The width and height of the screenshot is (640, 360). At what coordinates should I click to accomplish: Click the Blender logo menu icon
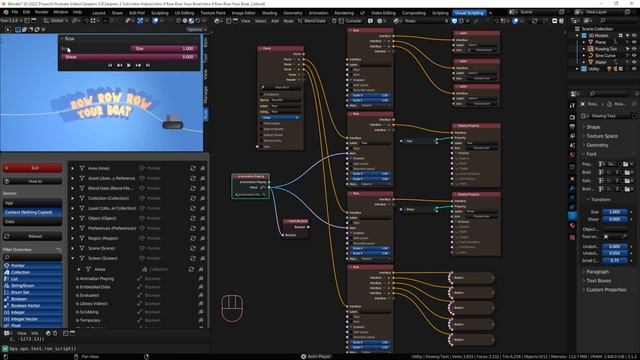[5, 12]
